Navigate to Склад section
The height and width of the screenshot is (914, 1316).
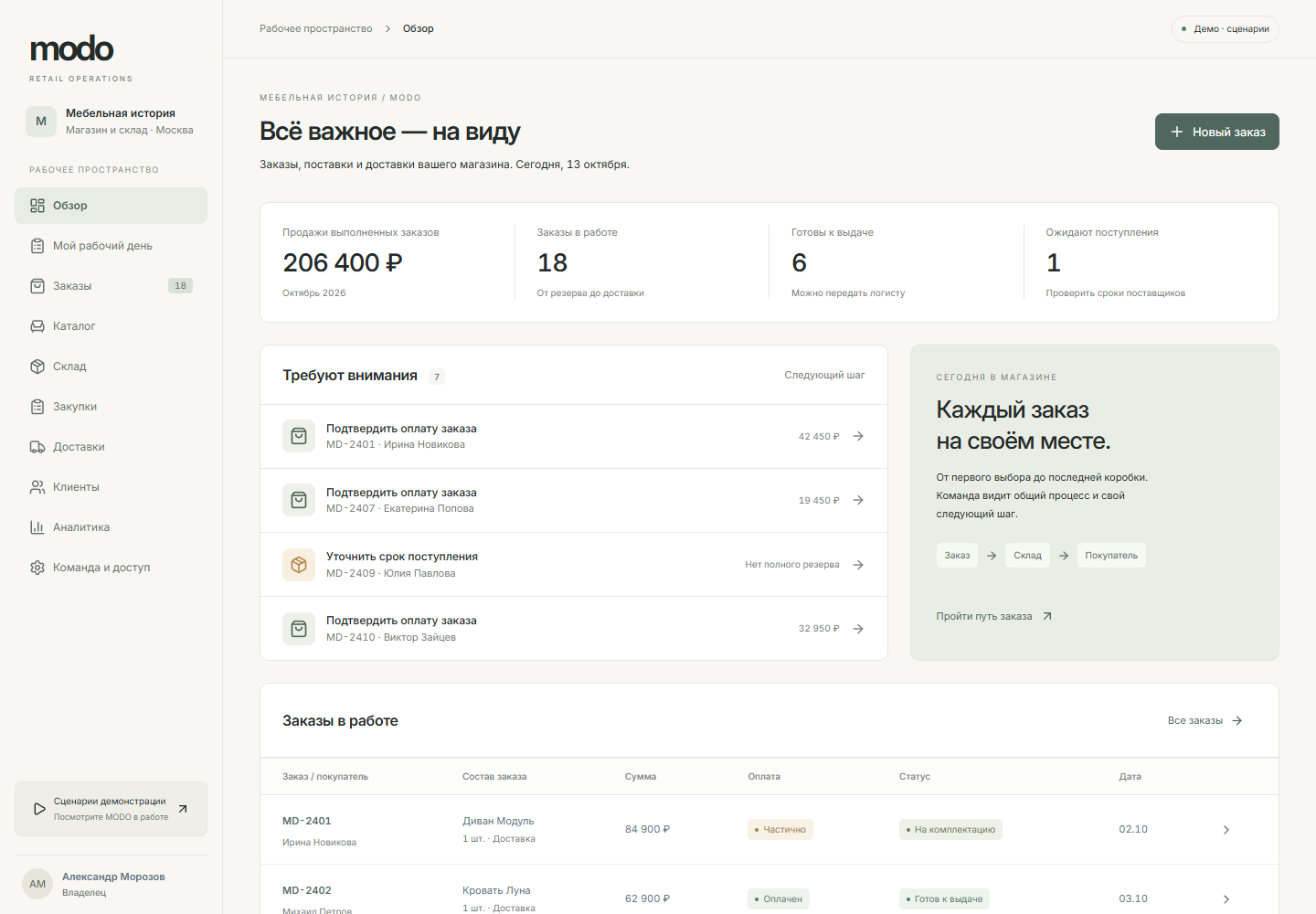click(x=111, y=367)
